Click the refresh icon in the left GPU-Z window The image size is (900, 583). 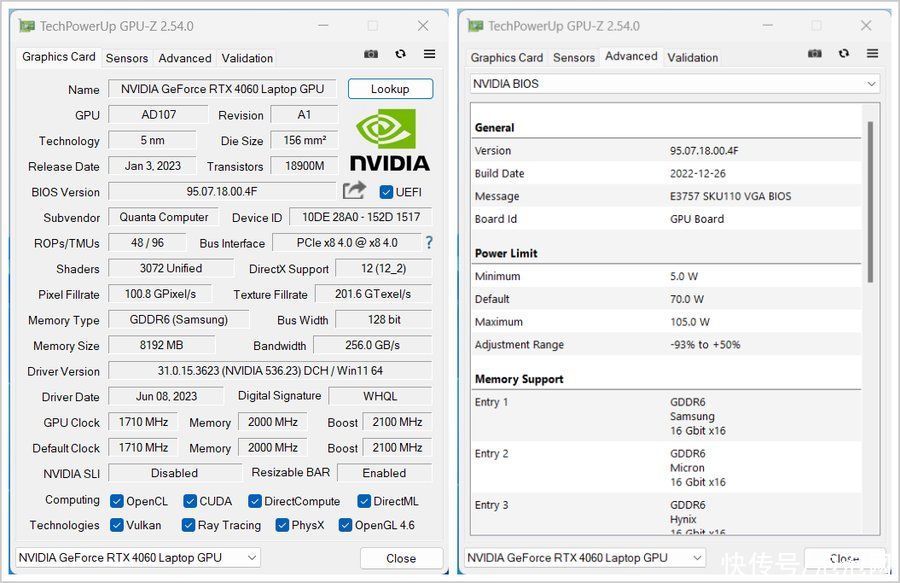[401, 54]
